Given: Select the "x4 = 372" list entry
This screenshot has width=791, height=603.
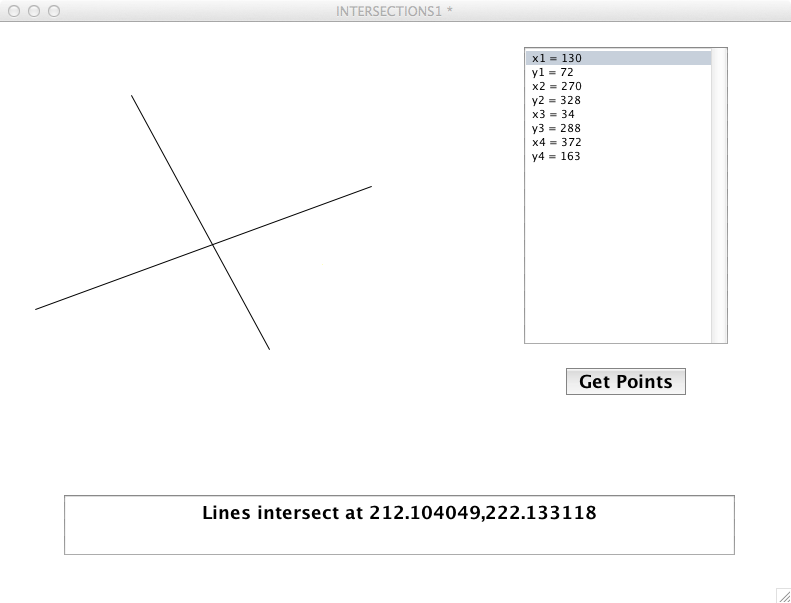Looking at the screenshot, I should 557,143.
